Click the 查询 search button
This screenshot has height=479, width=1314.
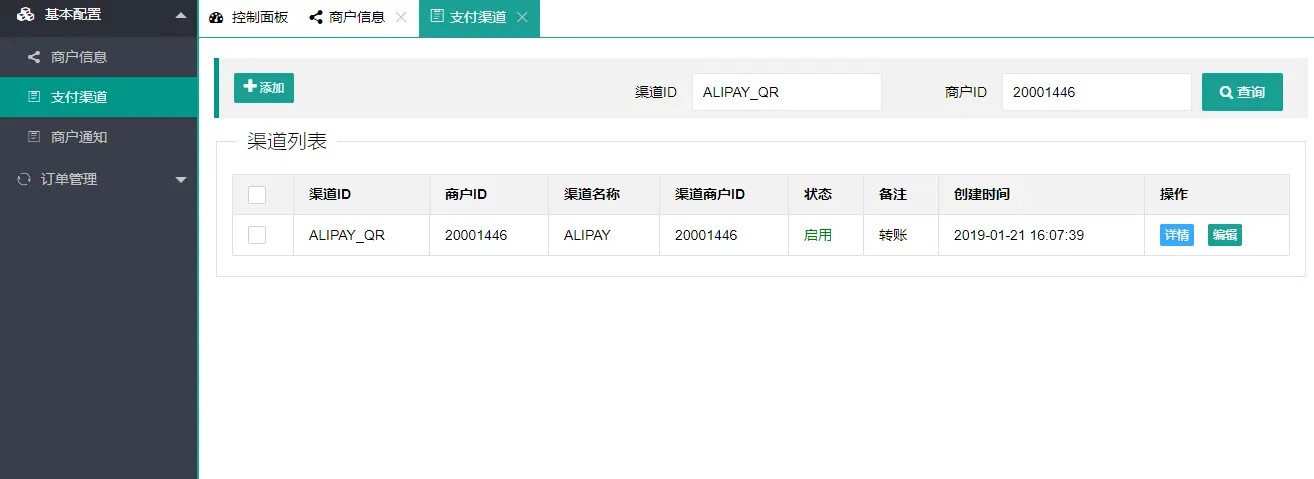pyautogui.click(x=1242, y=92)
